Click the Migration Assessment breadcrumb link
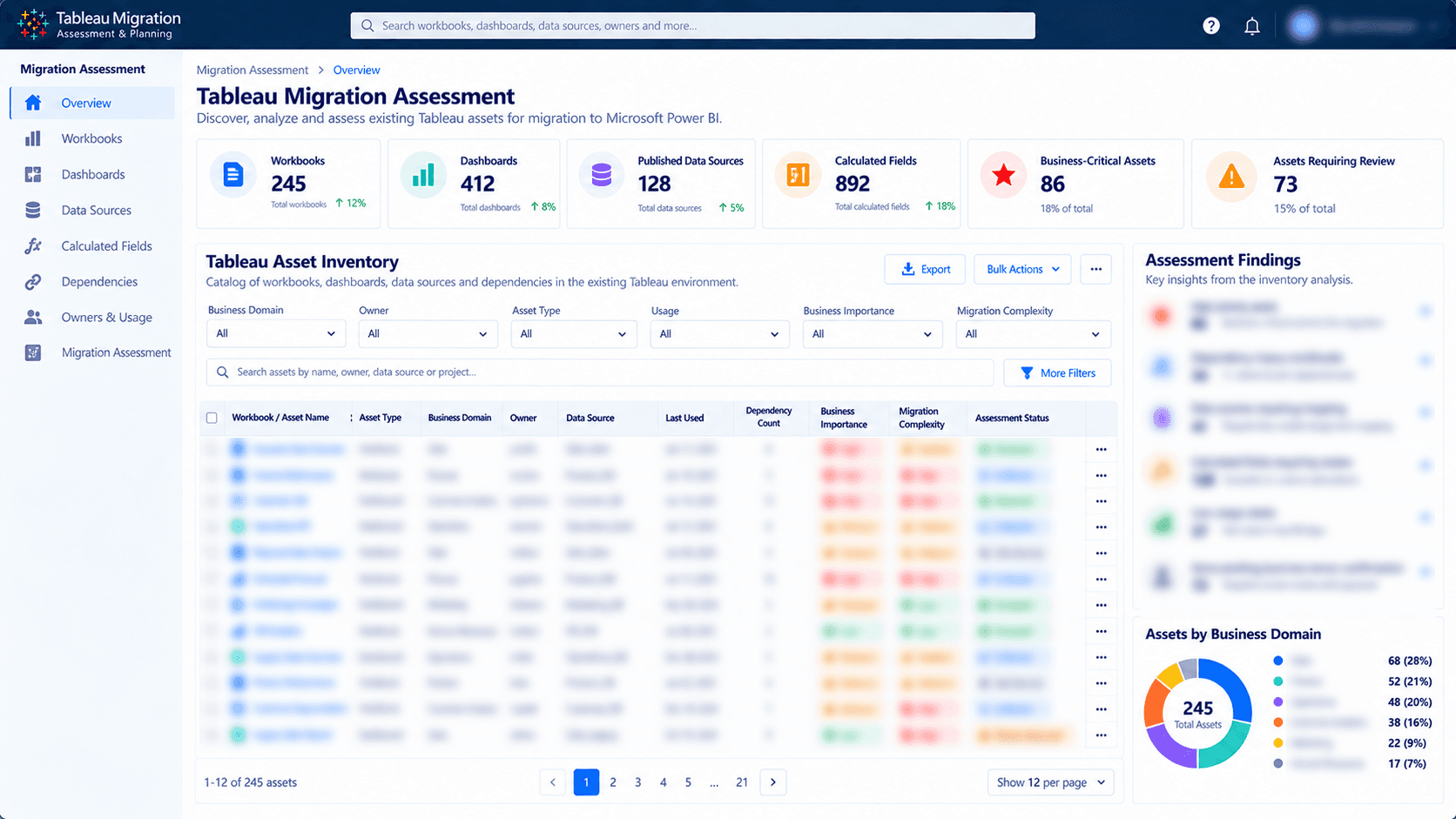Screen dimensions: 1456x819 point(253,70)
